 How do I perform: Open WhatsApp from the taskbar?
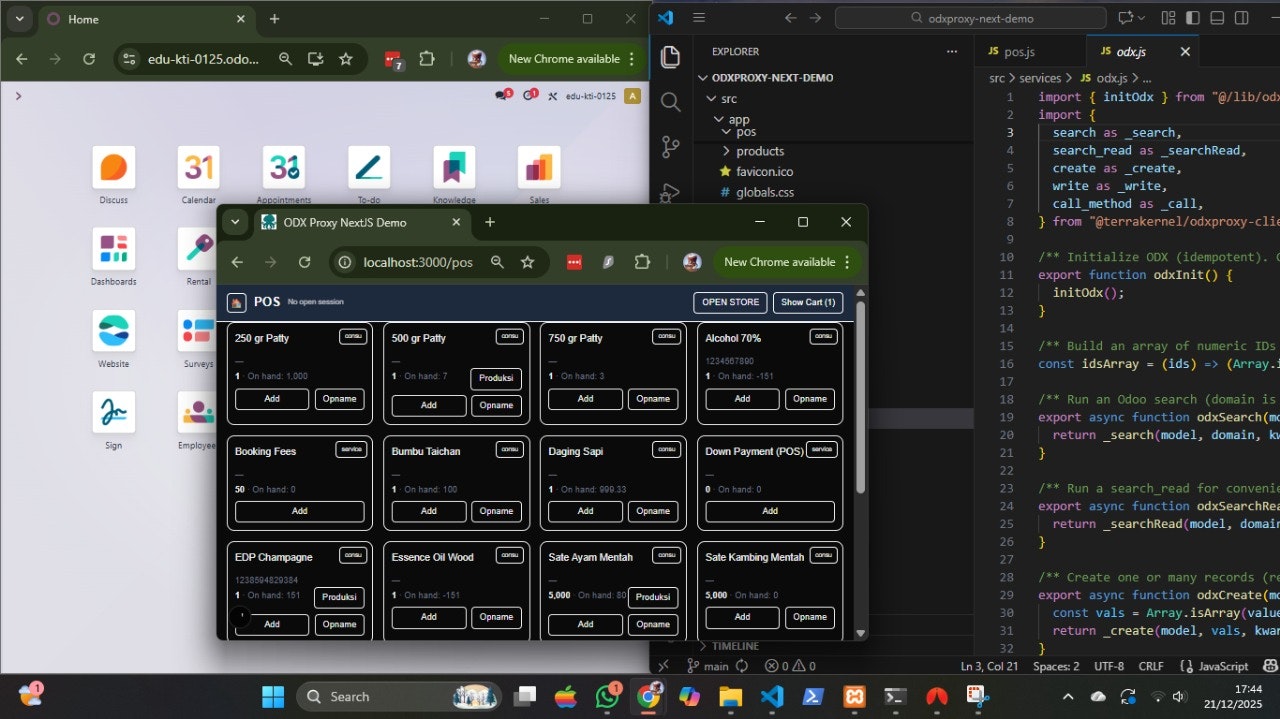coord(608,696)
